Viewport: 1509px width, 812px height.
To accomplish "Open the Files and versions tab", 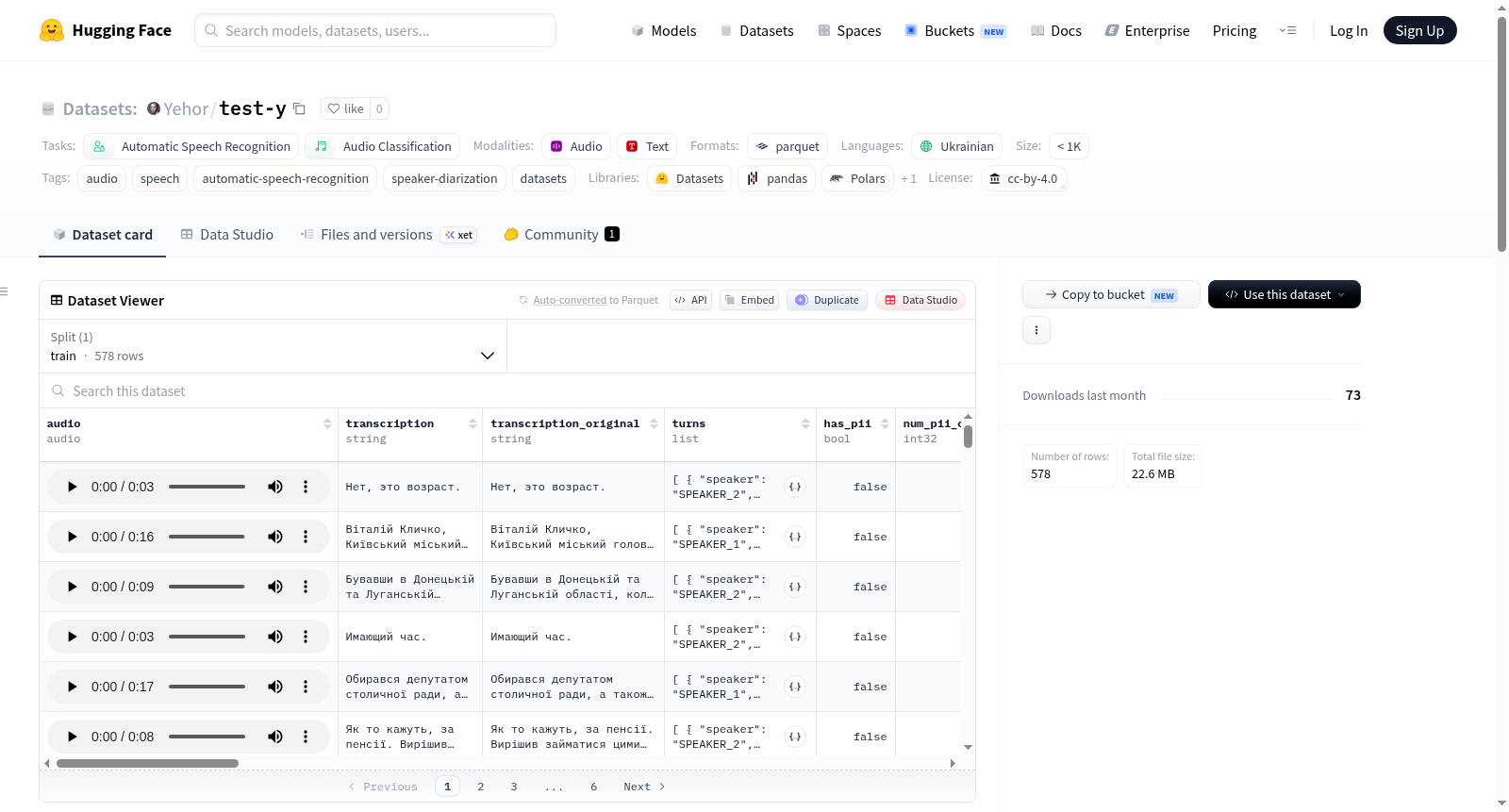I will (389, 235).
